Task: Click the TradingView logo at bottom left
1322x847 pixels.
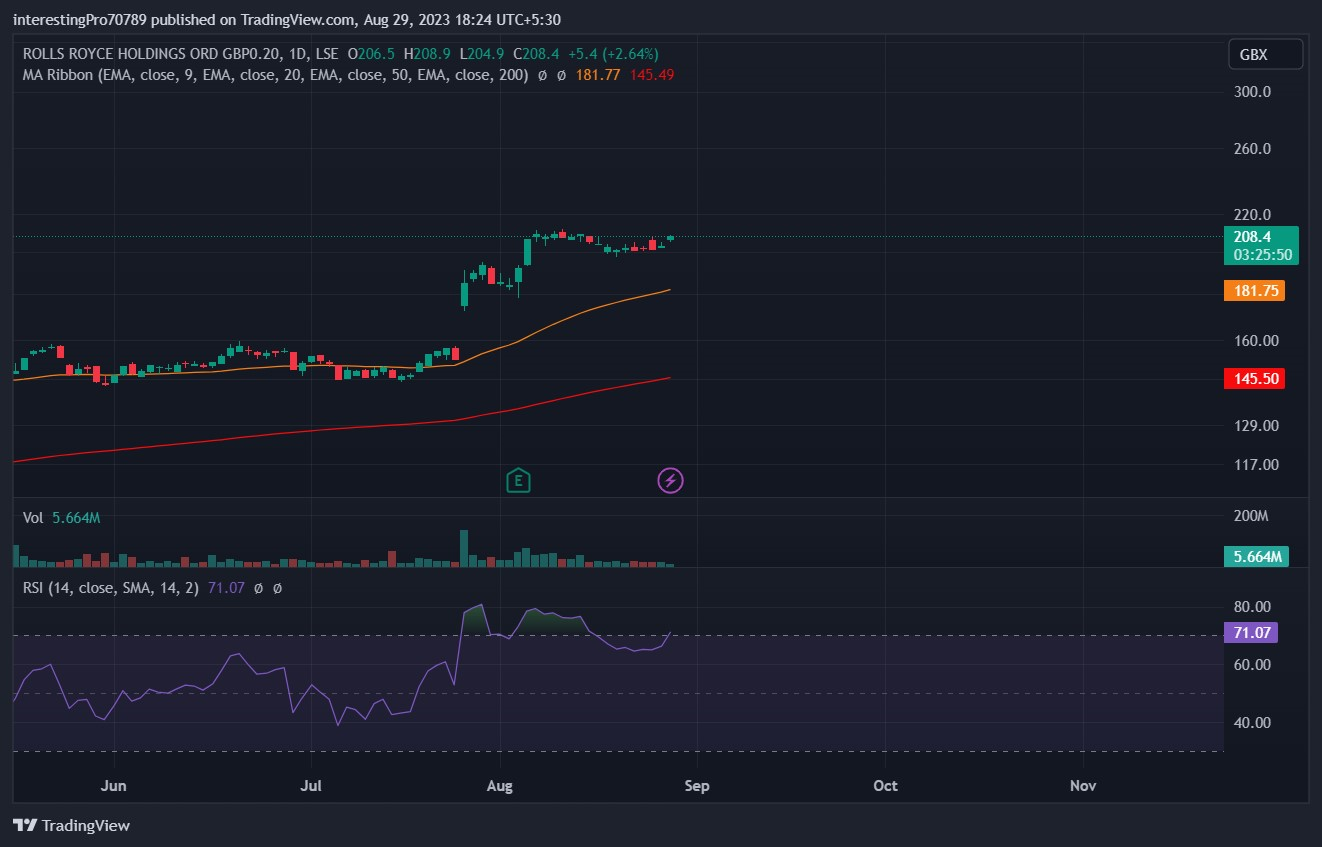Action: [x=71, y=826]
